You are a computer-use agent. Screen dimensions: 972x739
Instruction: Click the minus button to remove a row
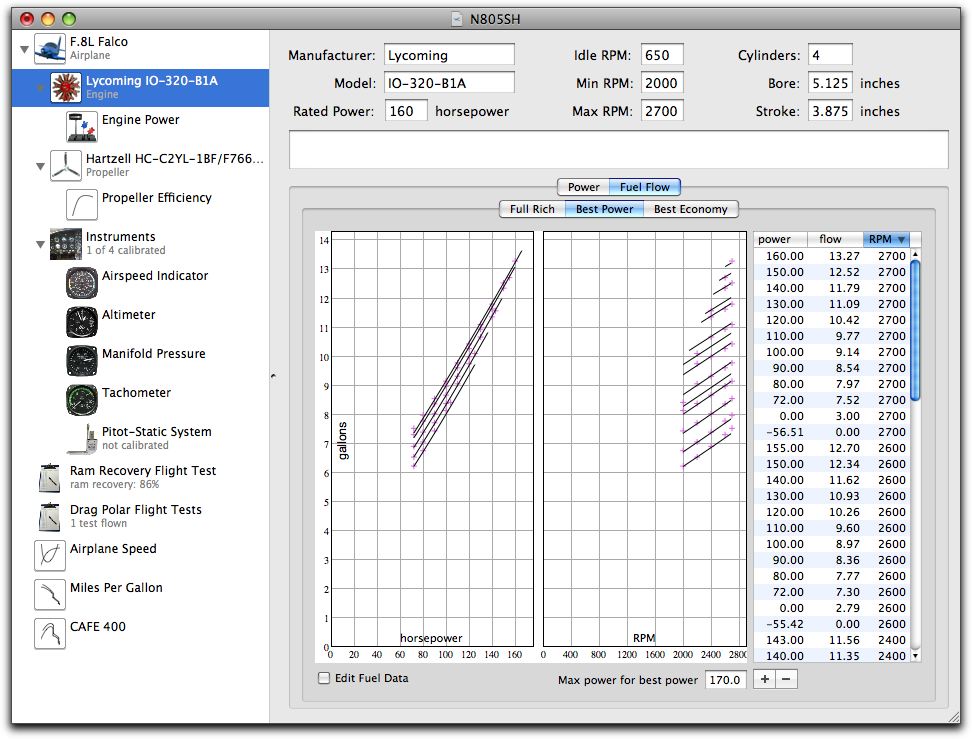pyautogui.click(x=786, y=679)
